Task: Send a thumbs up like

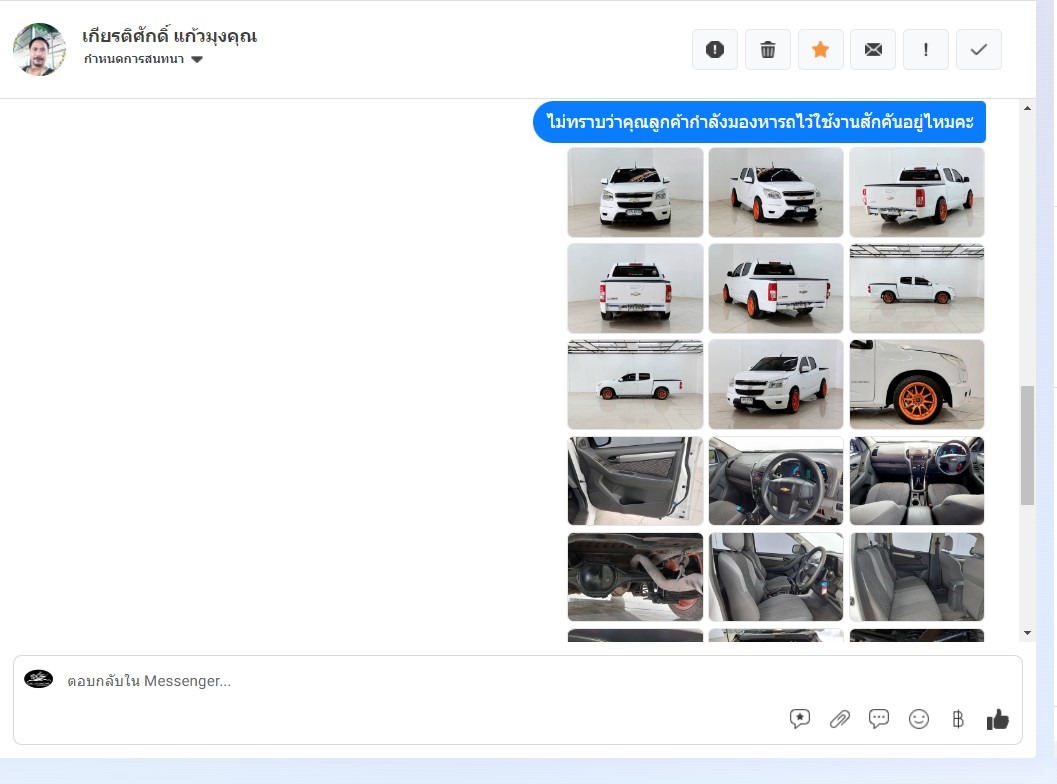Action: pyautogui.click(x=998, y=719)
